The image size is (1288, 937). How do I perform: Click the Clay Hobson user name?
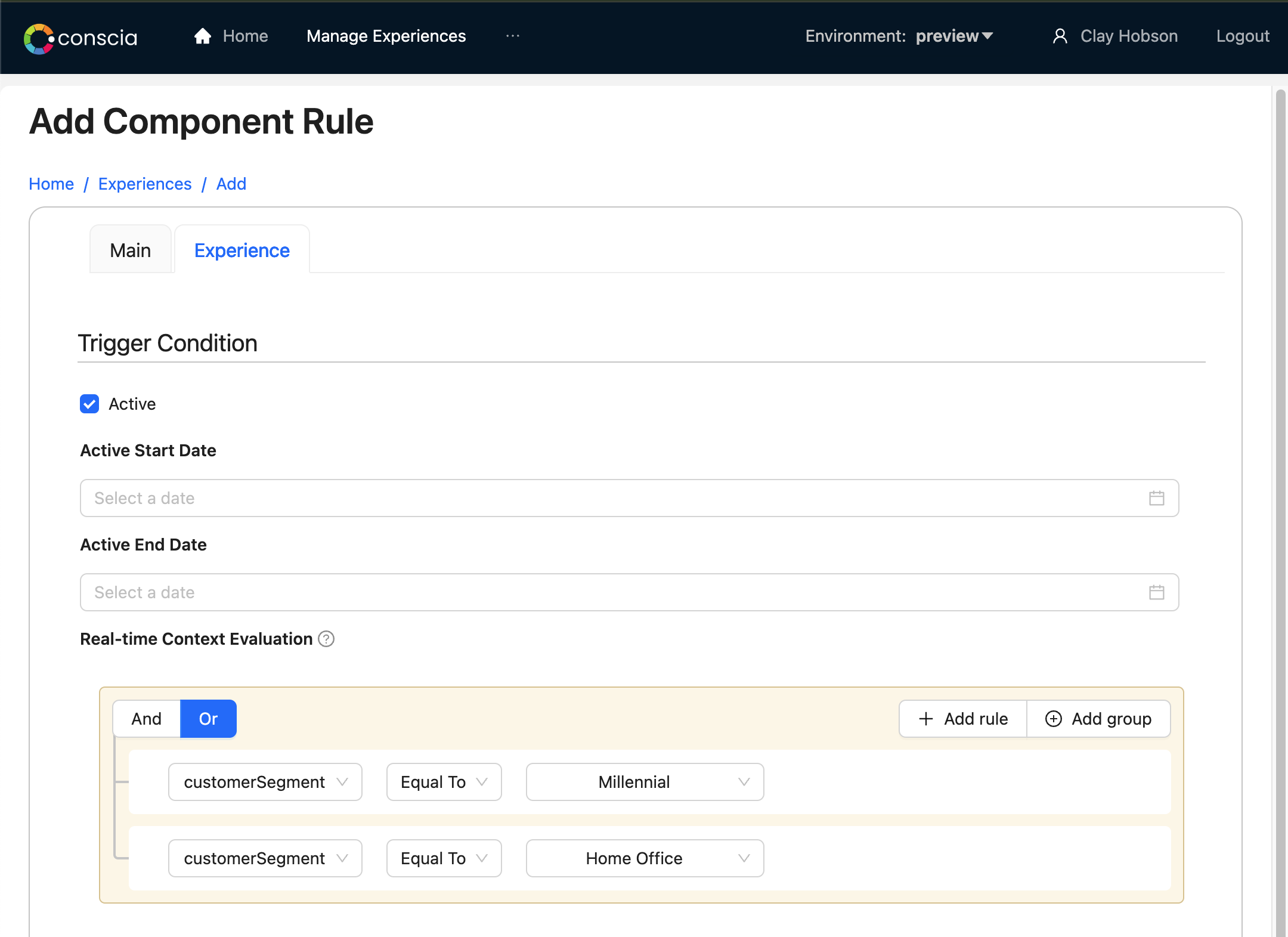coord(1129,36)
